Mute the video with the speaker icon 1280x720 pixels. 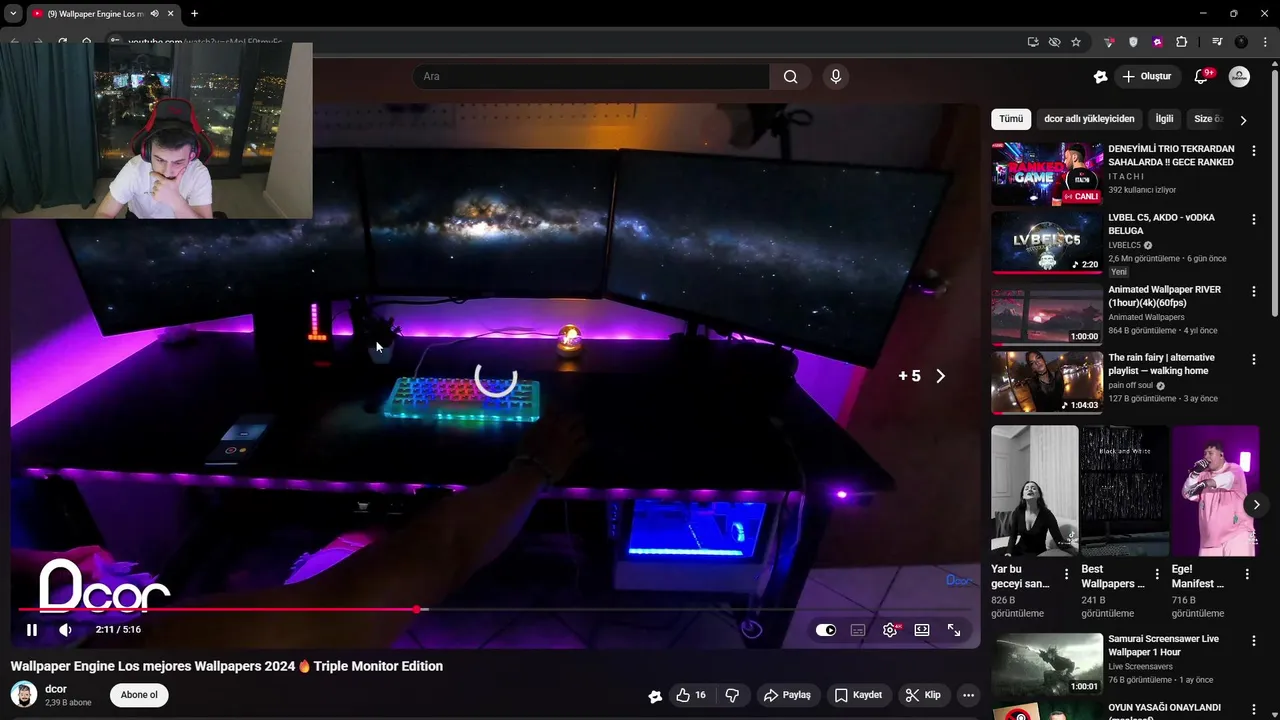[65, 630]
